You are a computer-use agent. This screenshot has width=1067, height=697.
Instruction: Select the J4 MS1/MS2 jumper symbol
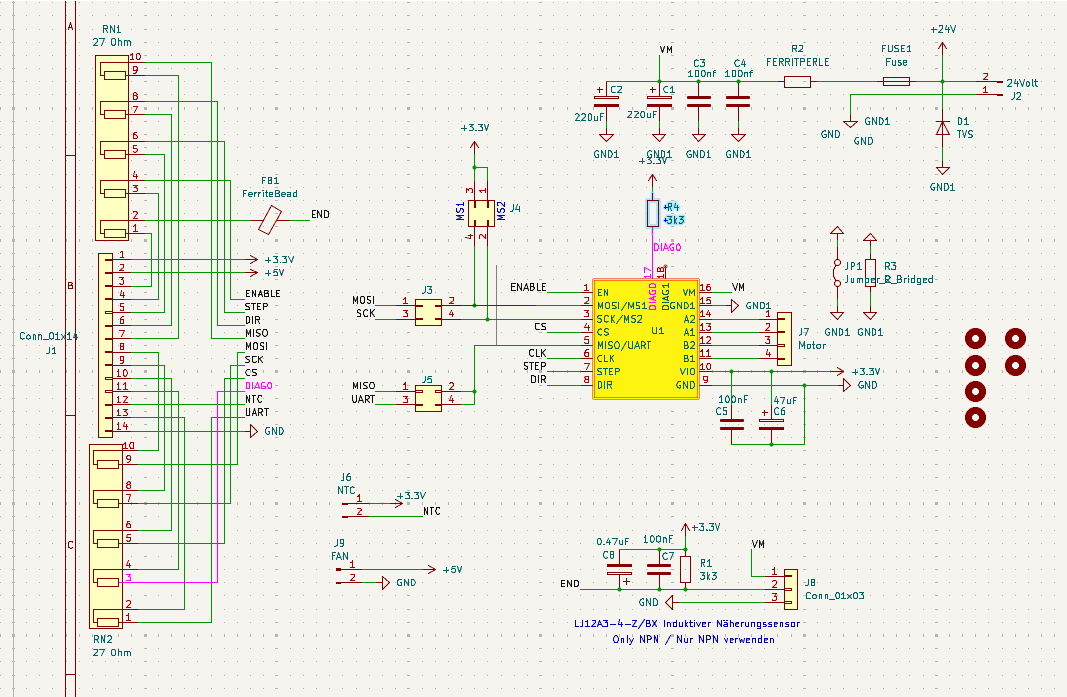(481, 214)
